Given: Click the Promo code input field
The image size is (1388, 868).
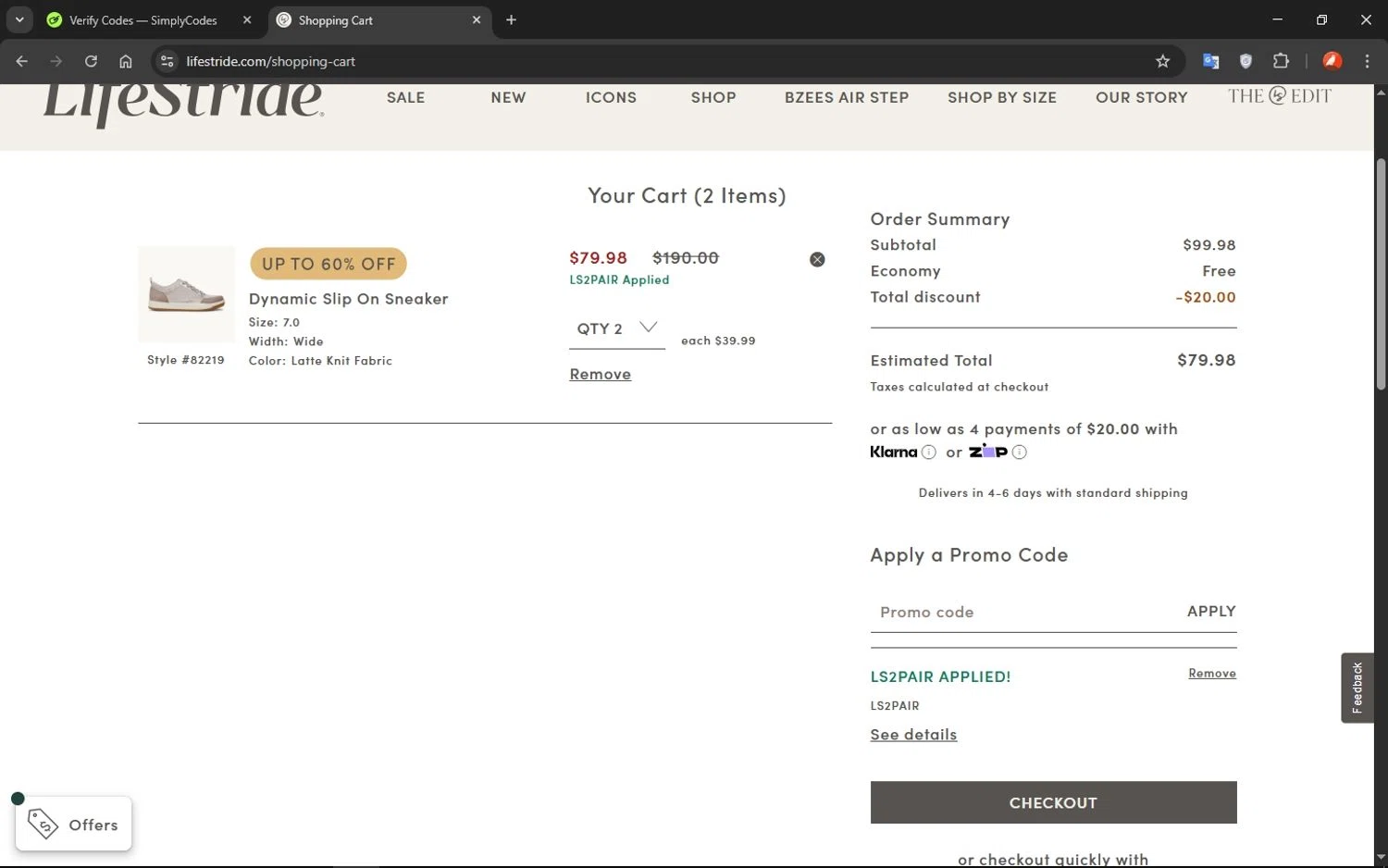Looking at the screenshot, I should point(1022,612).
